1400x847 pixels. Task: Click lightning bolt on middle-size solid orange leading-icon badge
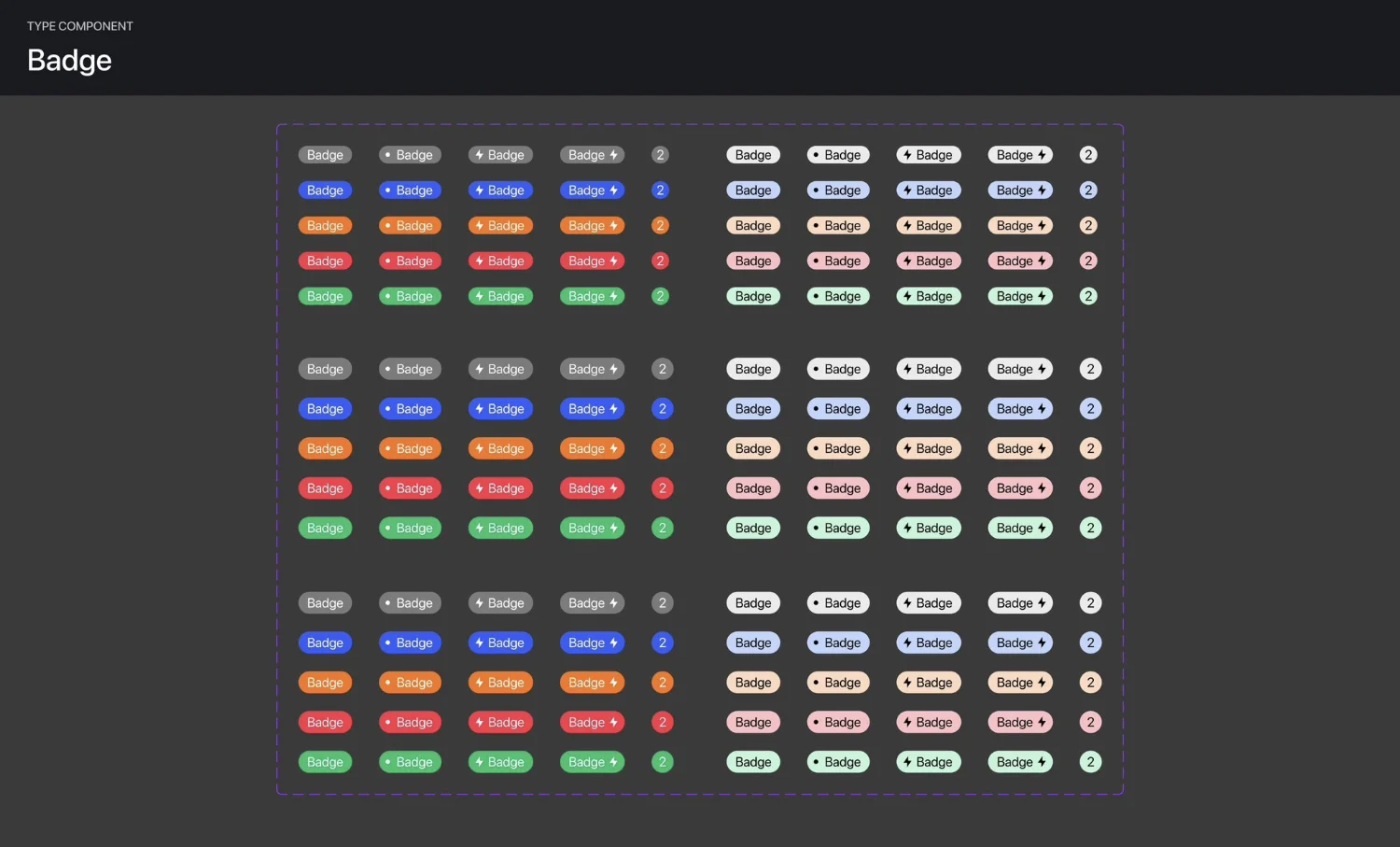pos(479,448)
